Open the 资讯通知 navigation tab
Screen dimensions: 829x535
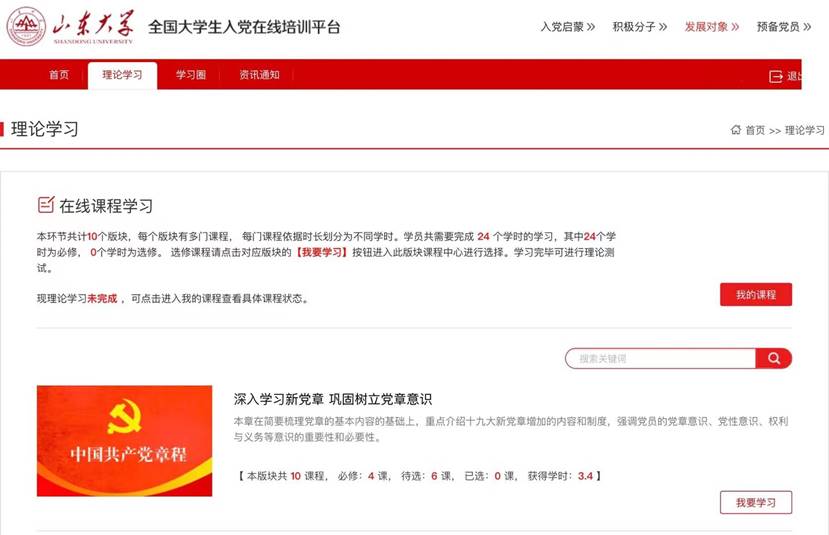(259, 76)
